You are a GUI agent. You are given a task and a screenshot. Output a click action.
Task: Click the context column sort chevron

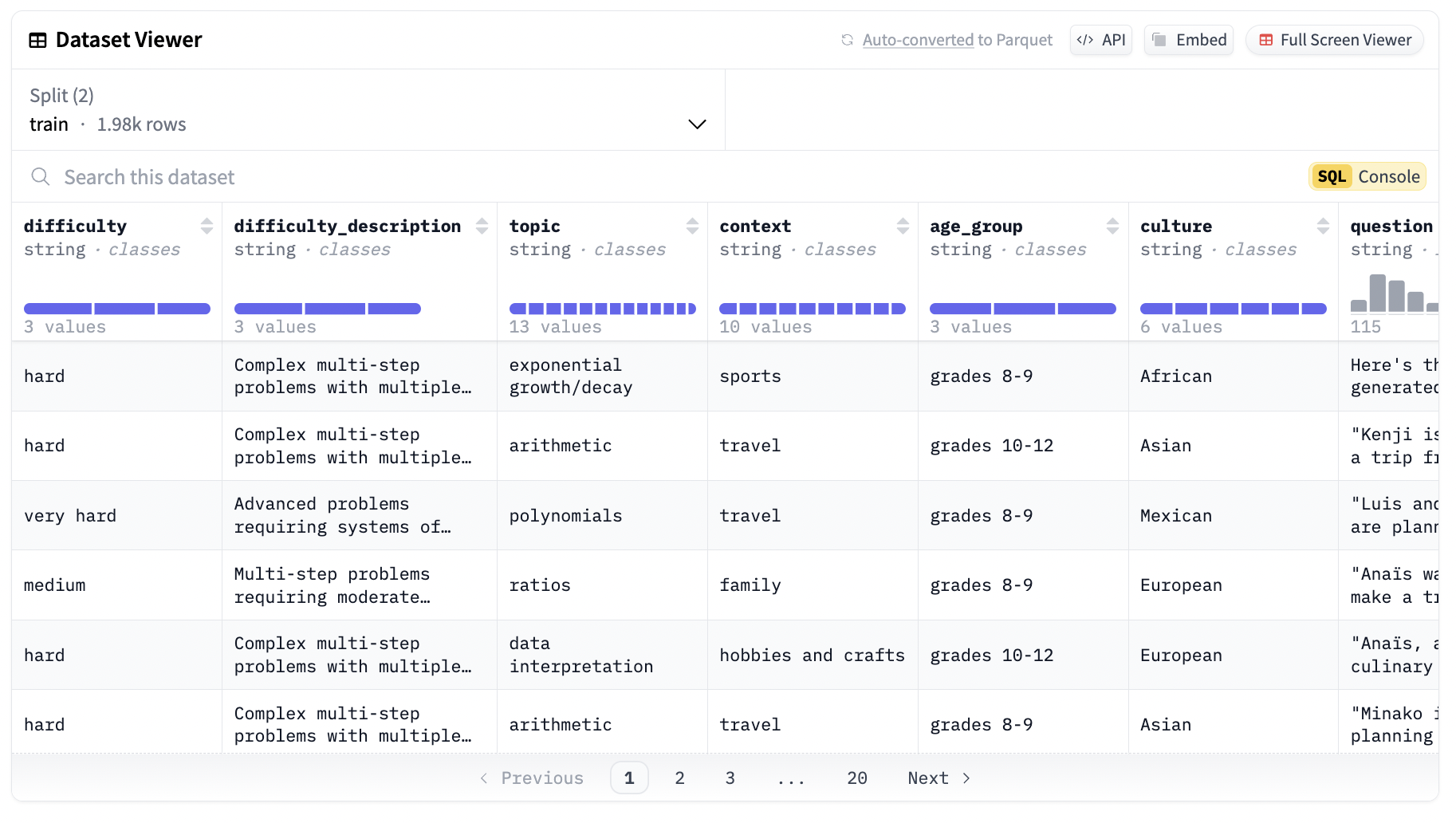(902, 226)
